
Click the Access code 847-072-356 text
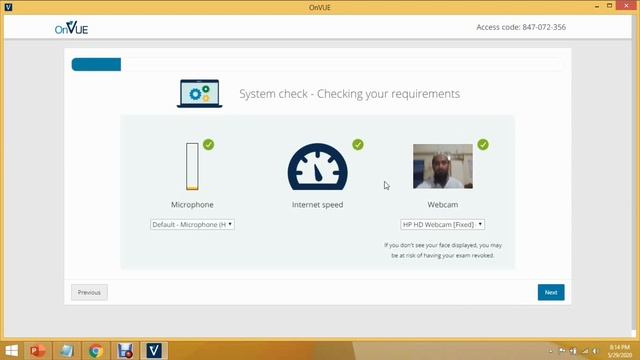point(521,27)
